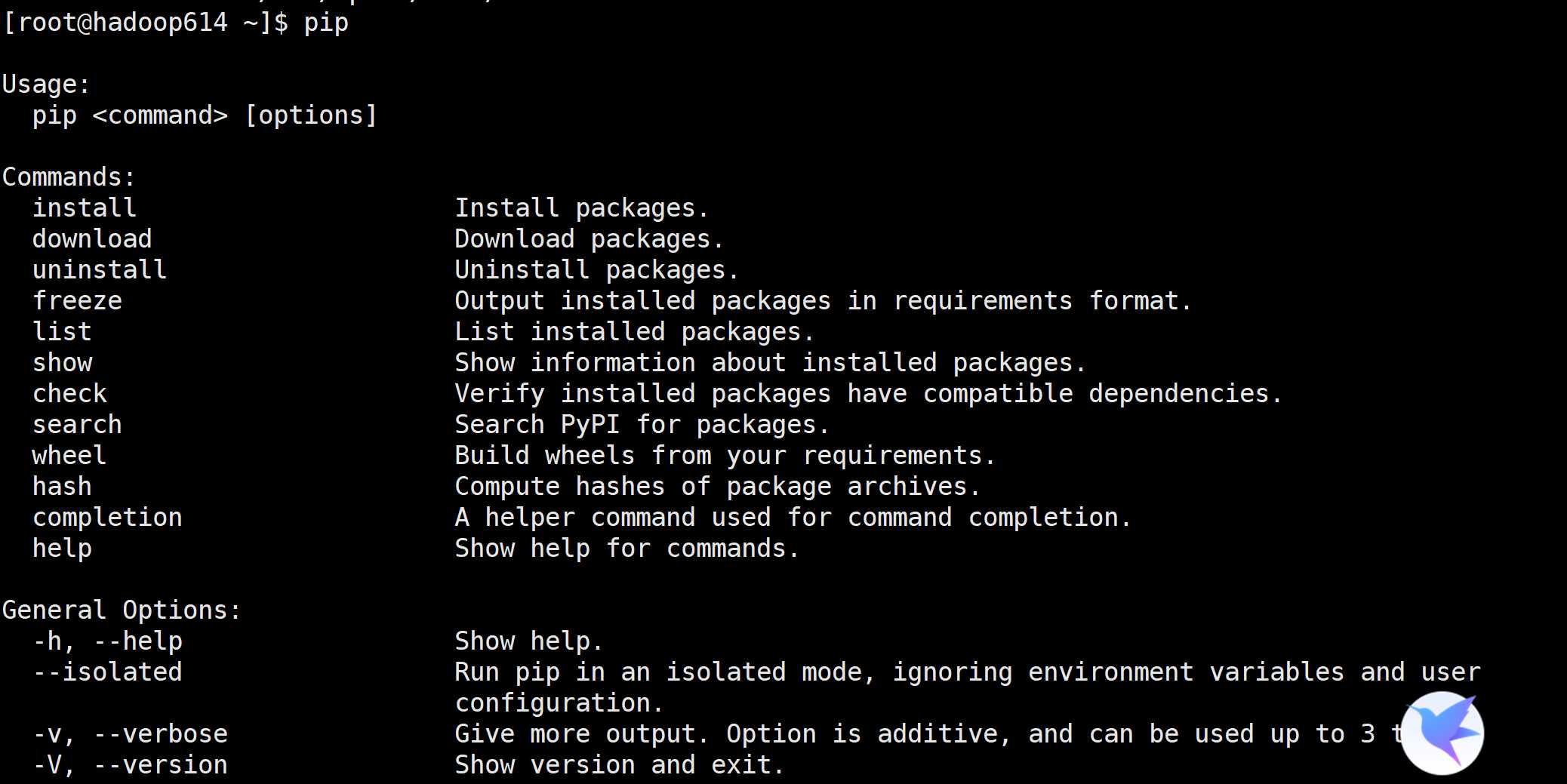Click the 'completion' command entry
The height and width of the screenshot is (784, 1567).
(x=107, y=517)
